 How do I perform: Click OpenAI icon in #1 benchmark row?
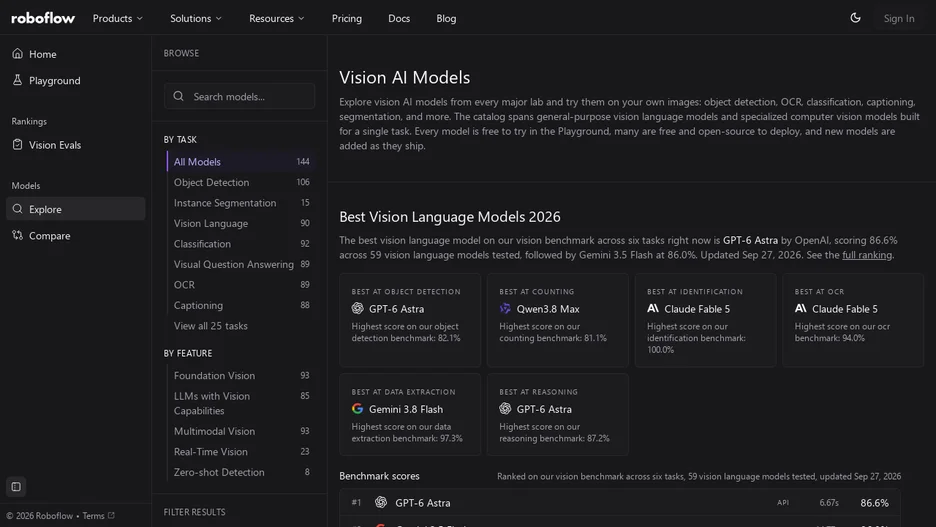(381, 503)
